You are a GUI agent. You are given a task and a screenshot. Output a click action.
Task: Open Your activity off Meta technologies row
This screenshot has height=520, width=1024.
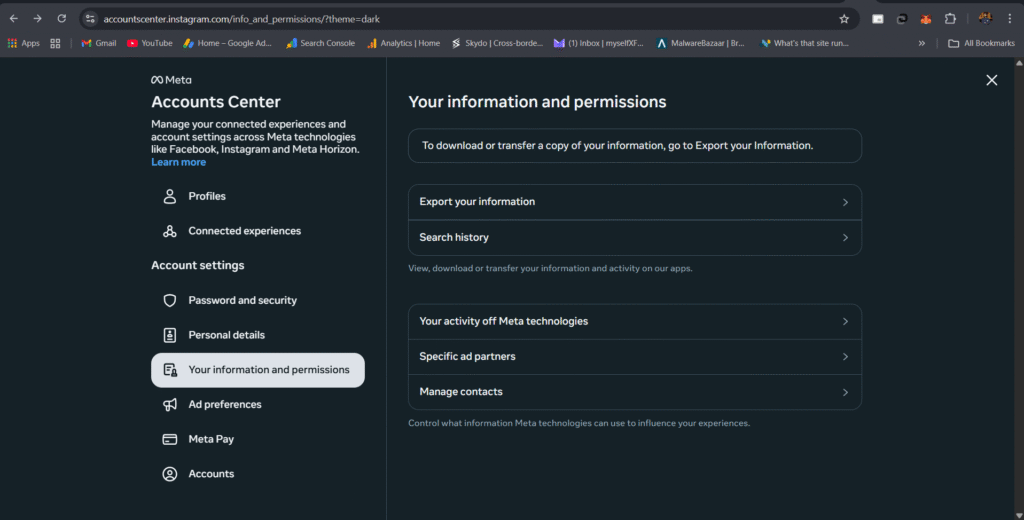coord(635,321)
